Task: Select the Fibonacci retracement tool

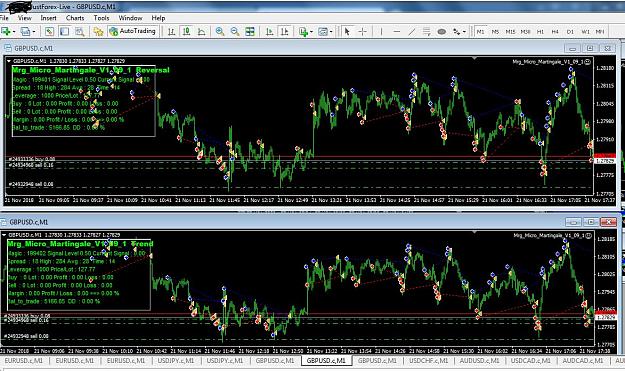Action: point(426,31)
